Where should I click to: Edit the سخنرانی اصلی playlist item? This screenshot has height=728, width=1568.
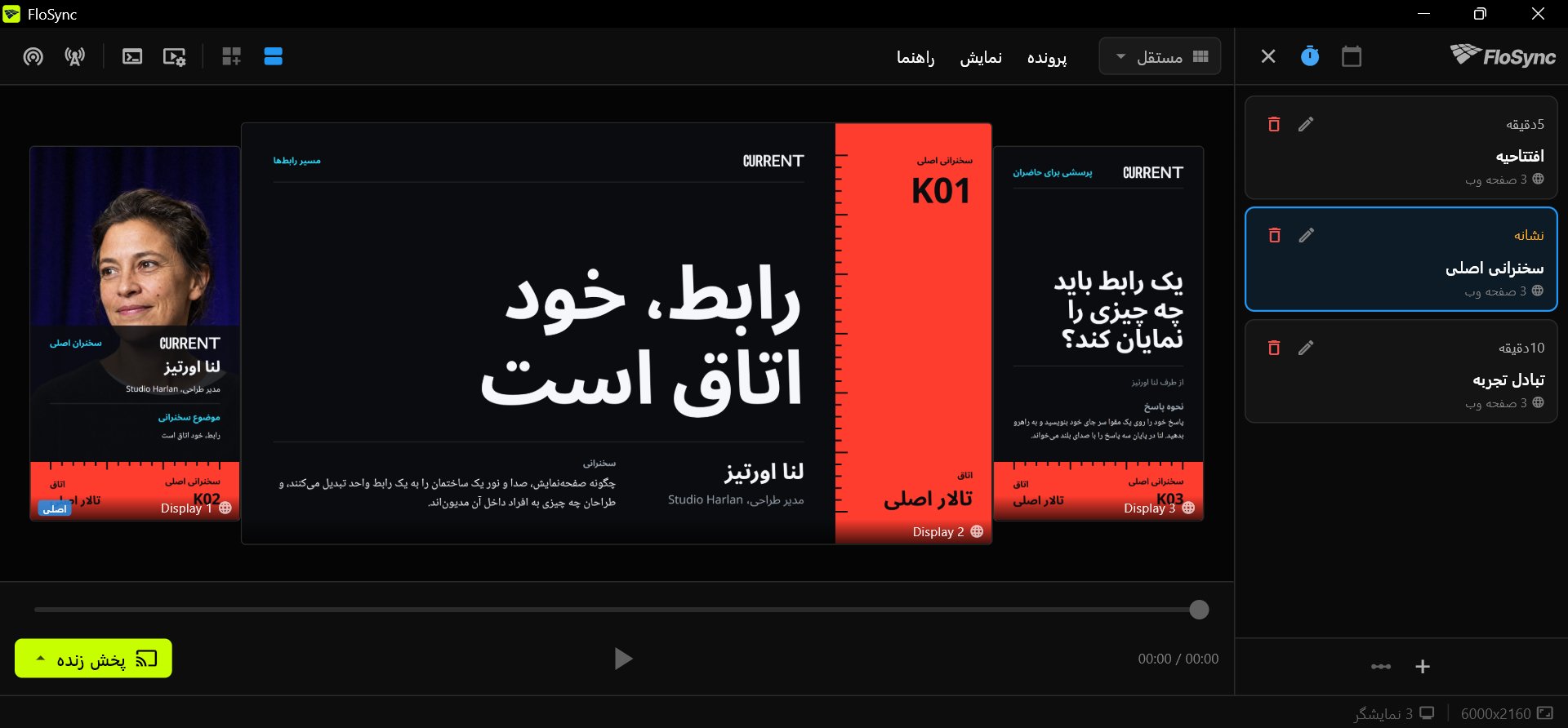1307,235
